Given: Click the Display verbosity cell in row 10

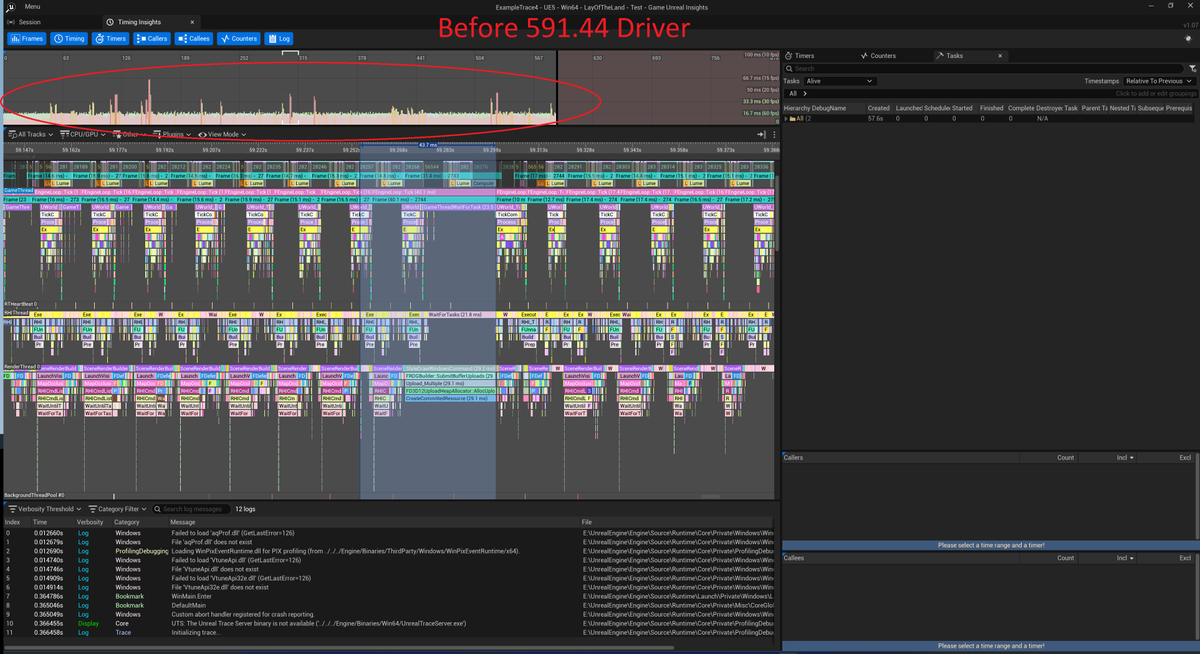Looking at the screenshot, I should coord(89,623).
